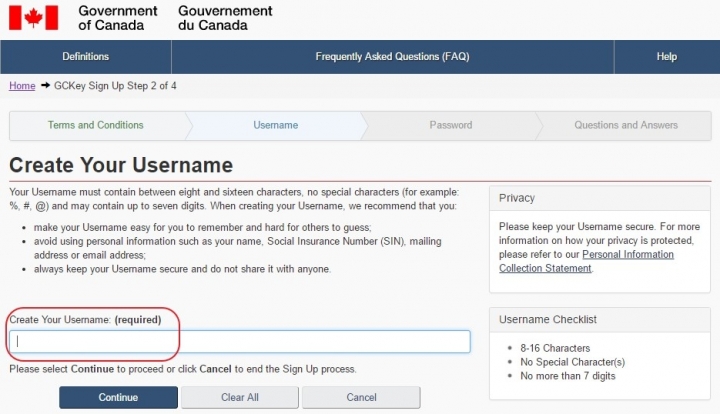Click the Clear All button
This screenshot has width=720, height=414.
pyautogui.click(x=240, y=397)
